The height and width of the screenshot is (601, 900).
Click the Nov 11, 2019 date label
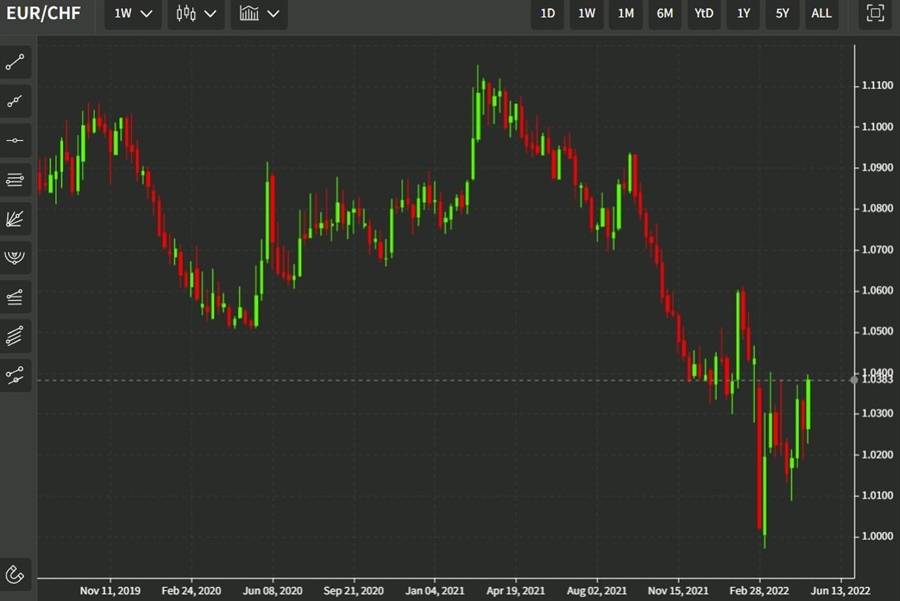pyautogui.click(x=110, y=591)
